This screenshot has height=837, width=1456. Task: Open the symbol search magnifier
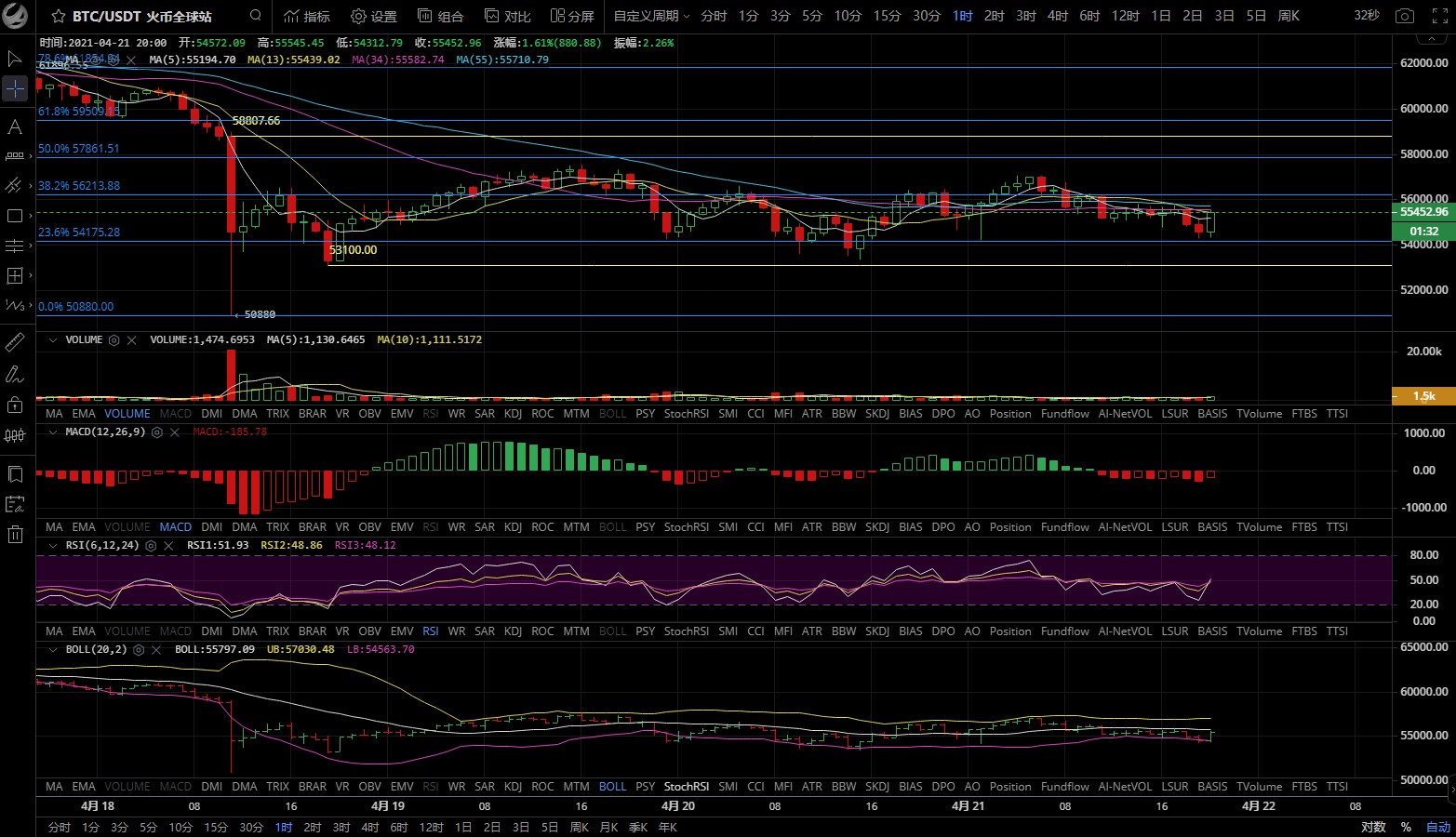pyautogui.click(x=256, y=16)
